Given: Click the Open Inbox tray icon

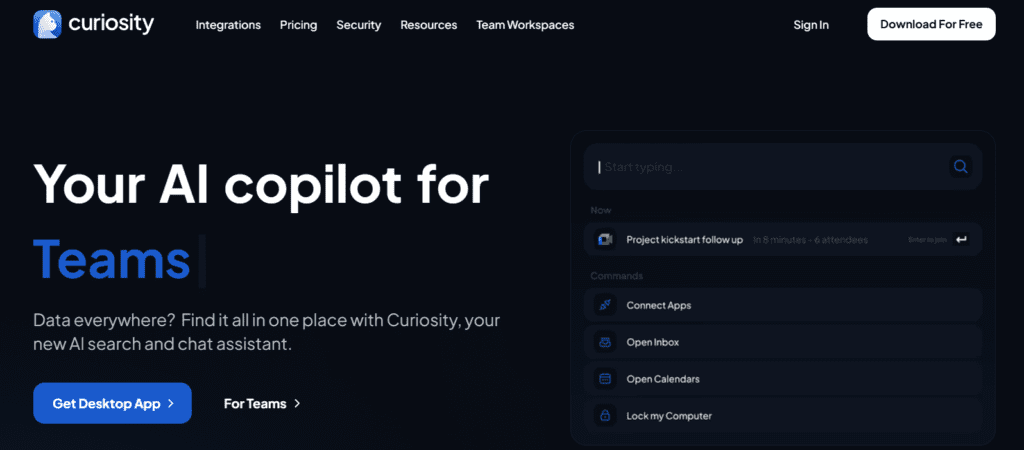Looking at the screenshot, I should 604,342.
